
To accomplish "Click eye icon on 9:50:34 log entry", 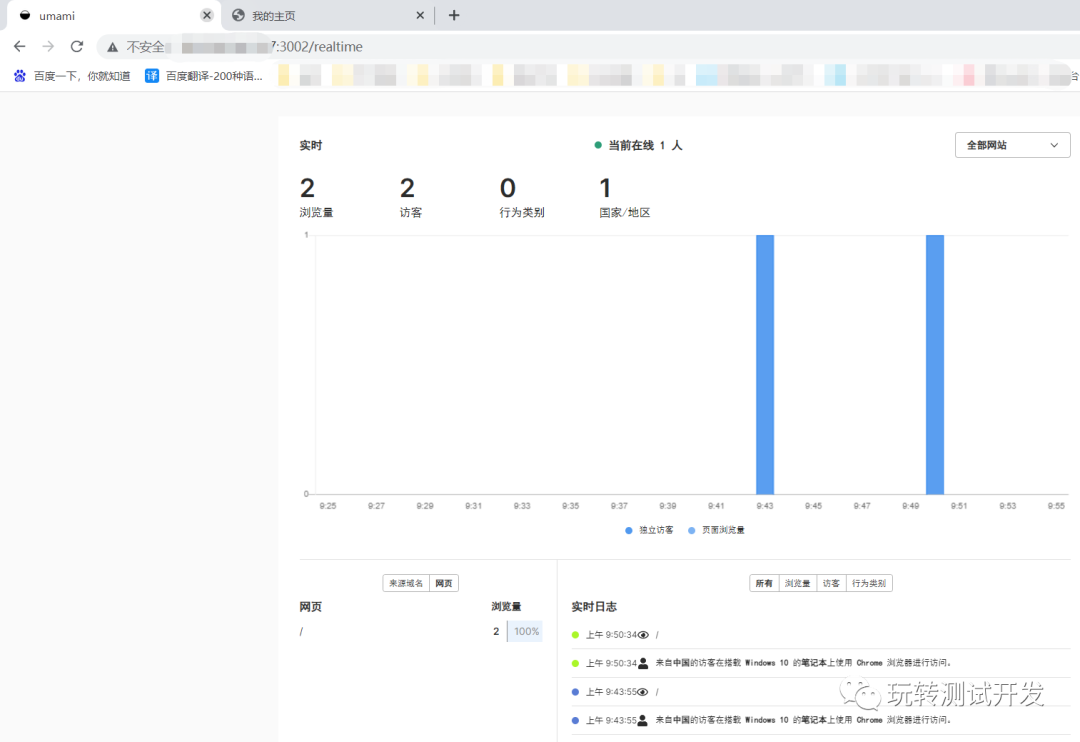I will pos(644,635).
